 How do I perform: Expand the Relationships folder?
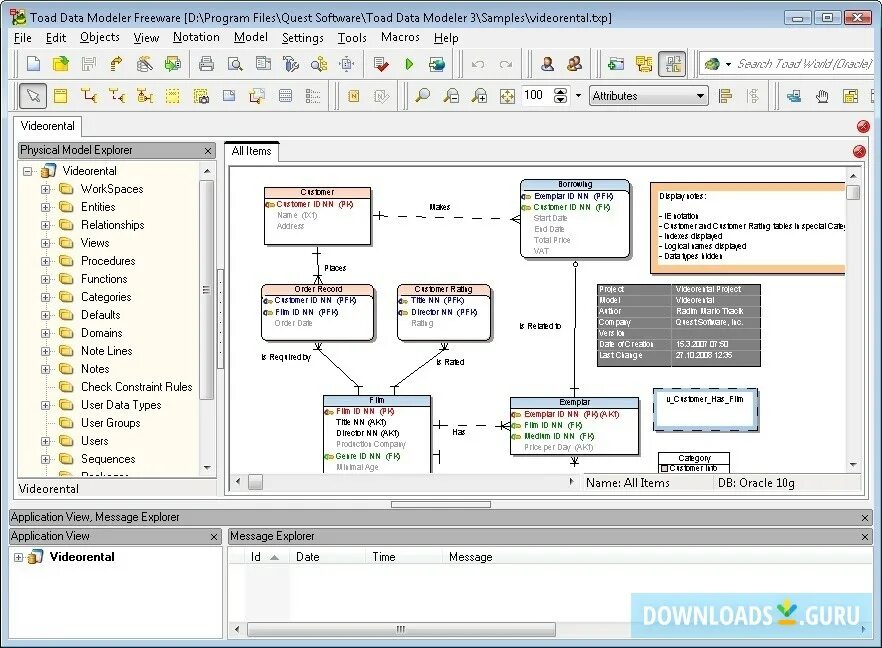(46, 226)
